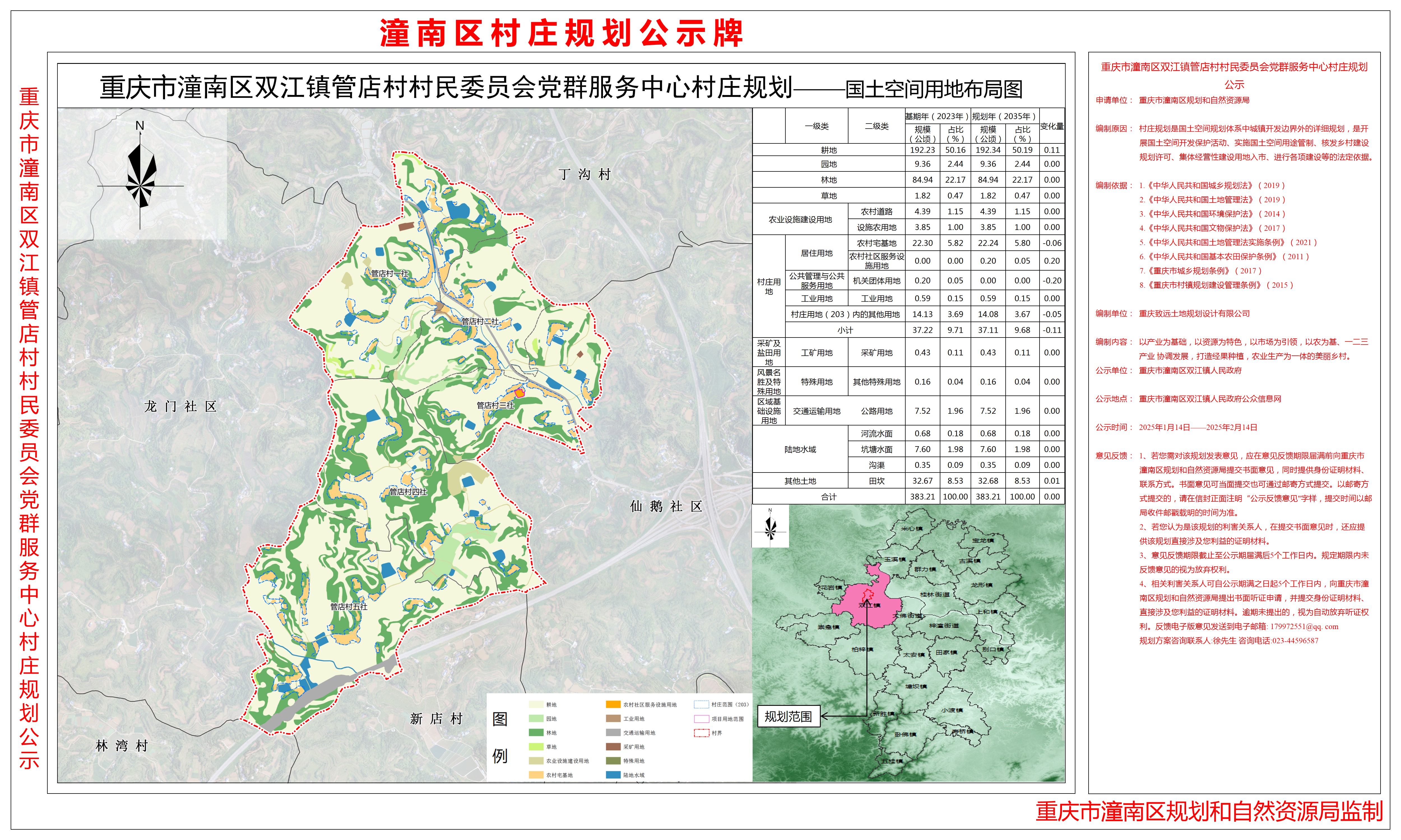
Task: Click the vertical red title on the left edge
Action: coord(29,428)
